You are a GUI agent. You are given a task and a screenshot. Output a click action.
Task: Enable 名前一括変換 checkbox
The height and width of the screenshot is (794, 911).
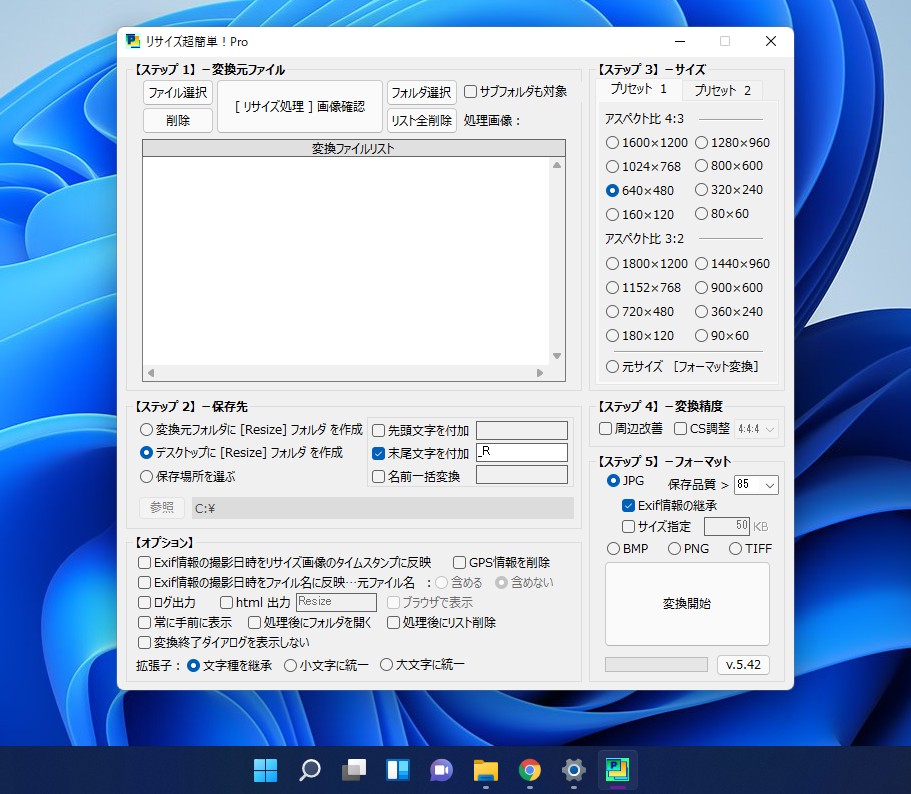click(x=416, y=476)
